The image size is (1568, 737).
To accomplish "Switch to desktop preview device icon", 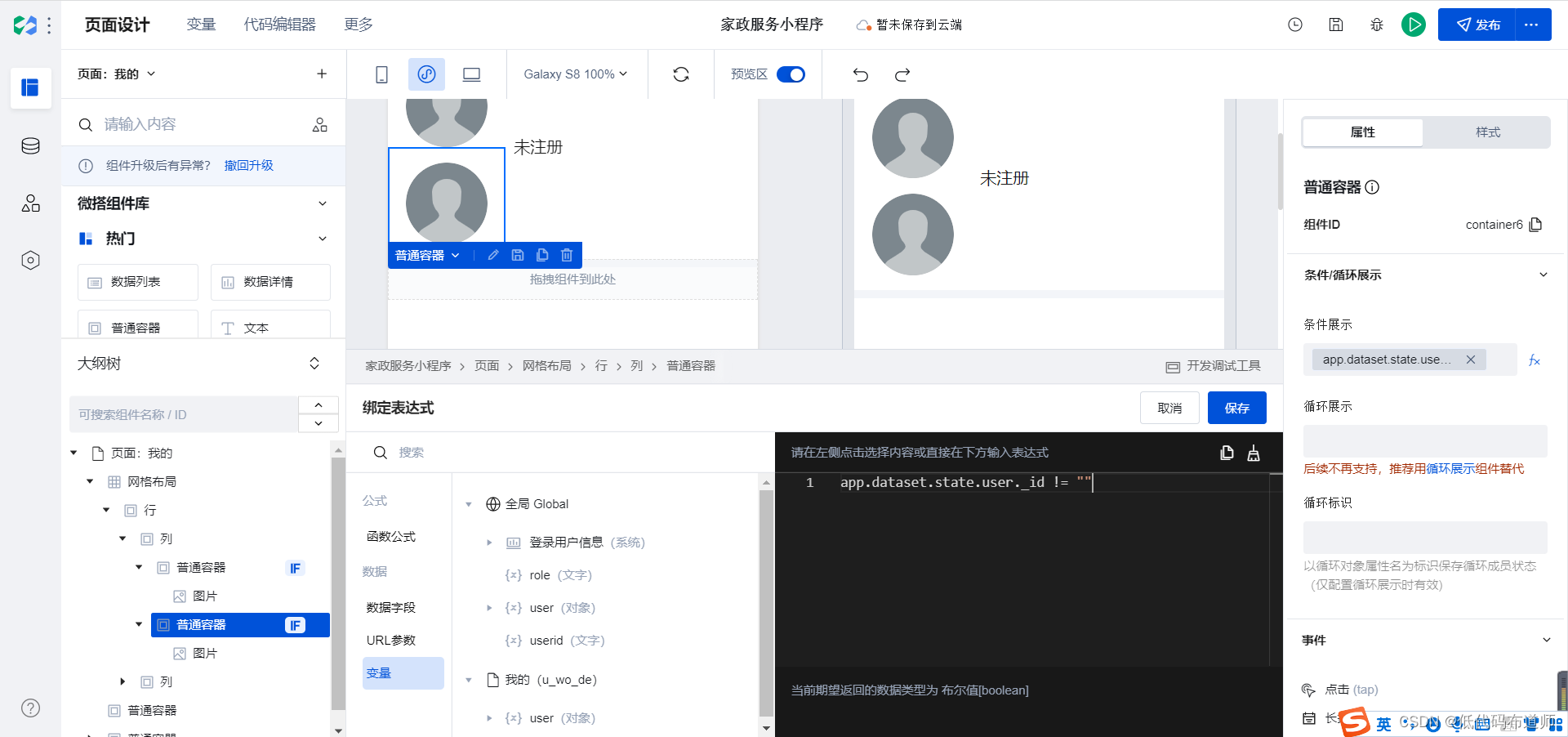I will (x=471, y=74).
